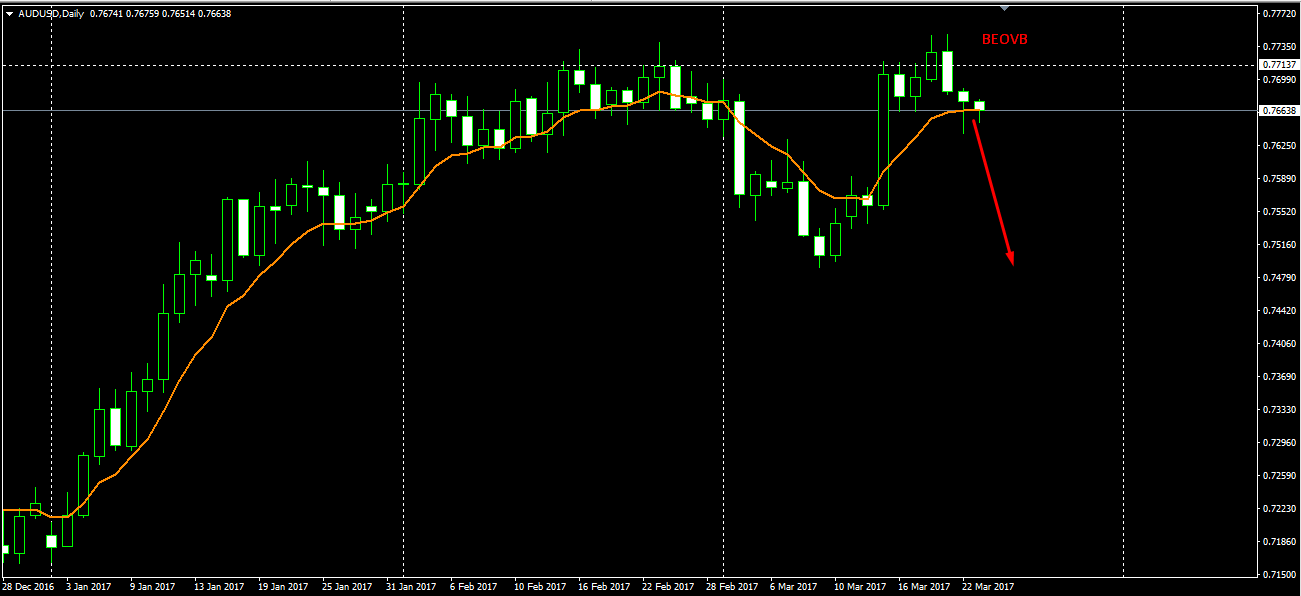Click the 19 Jan 2017 date label
This screenshot has height=596, width=1301.
click(x=283, y=588)
